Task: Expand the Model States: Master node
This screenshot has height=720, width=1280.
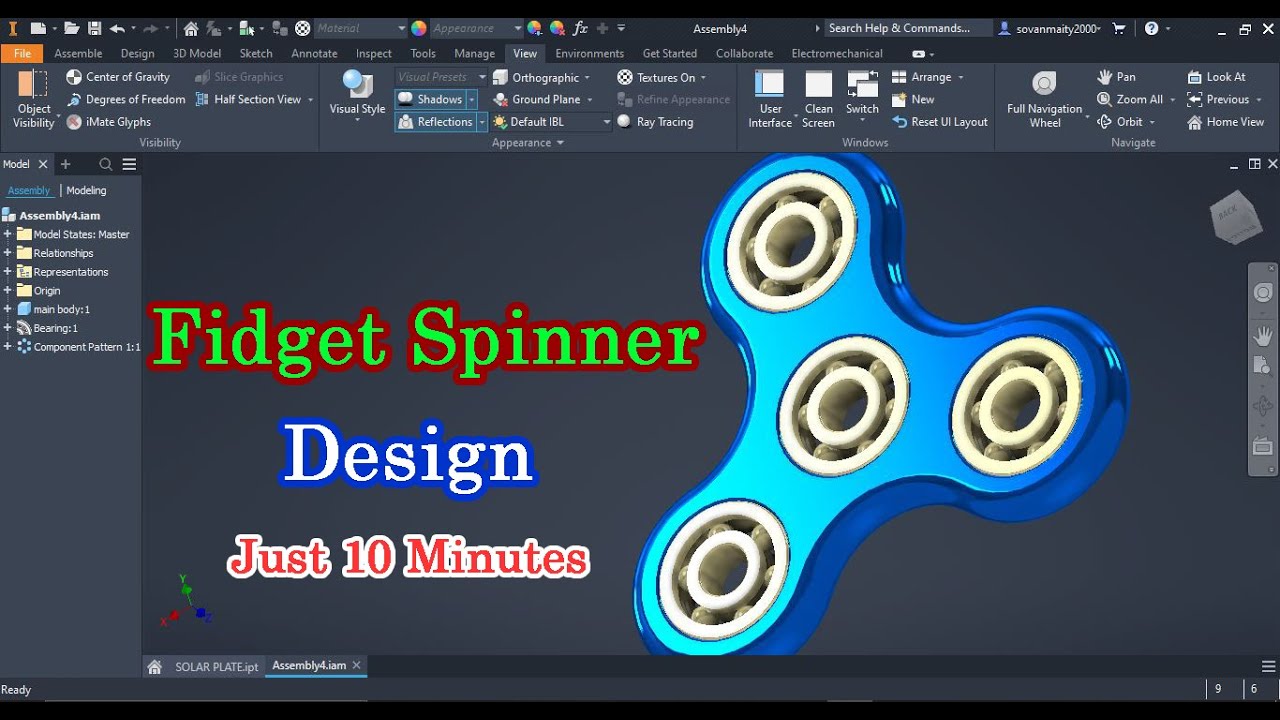Action: coord(7,234)
